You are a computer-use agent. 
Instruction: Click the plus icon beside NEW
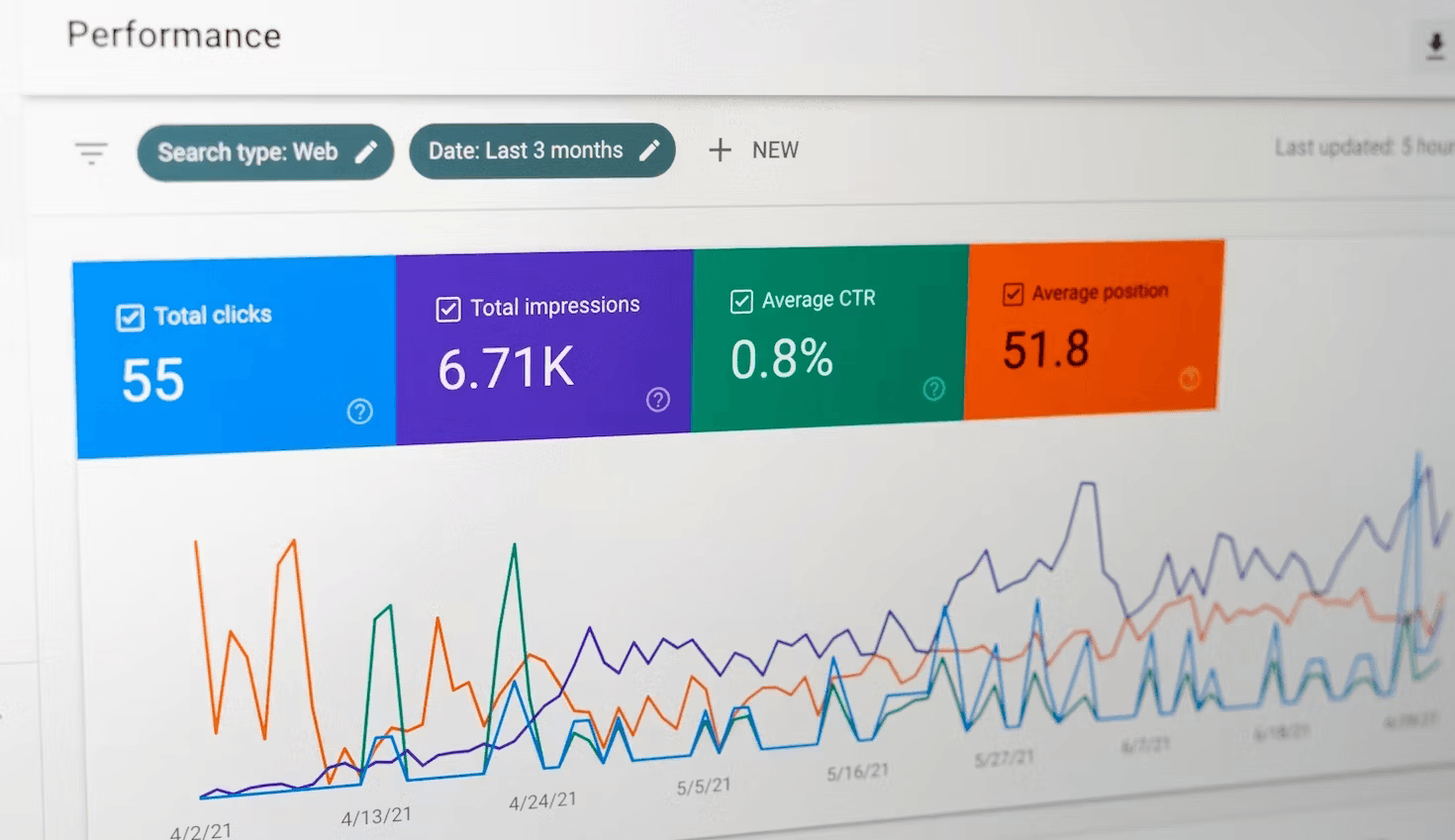coord(720,150)
